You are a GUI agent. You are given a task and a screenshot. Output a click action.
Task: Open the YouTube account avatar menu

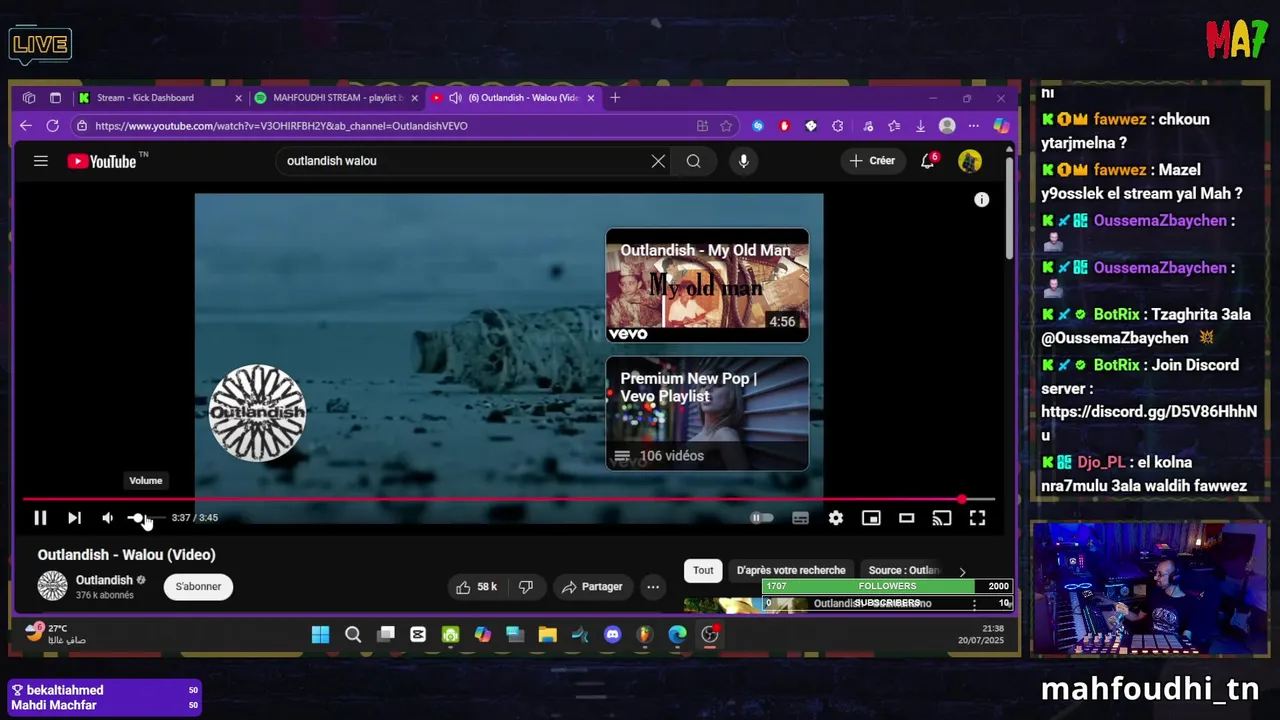(970, 161)
